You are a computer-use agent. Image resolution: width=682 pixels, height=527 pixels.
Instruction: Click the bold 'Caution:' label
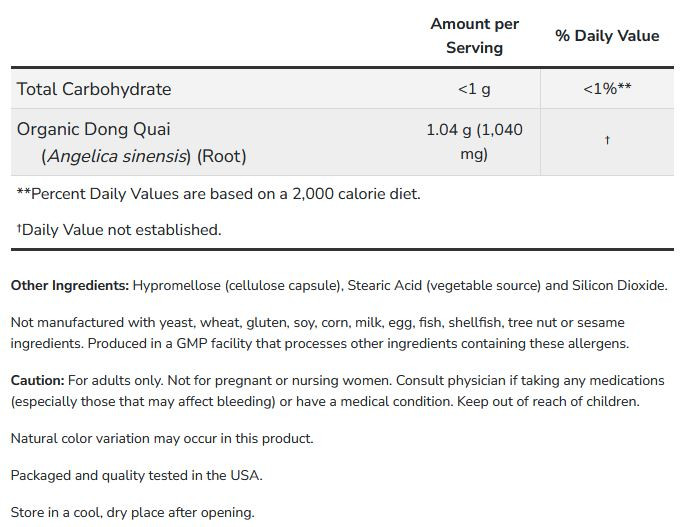click(x=37, y=380)
